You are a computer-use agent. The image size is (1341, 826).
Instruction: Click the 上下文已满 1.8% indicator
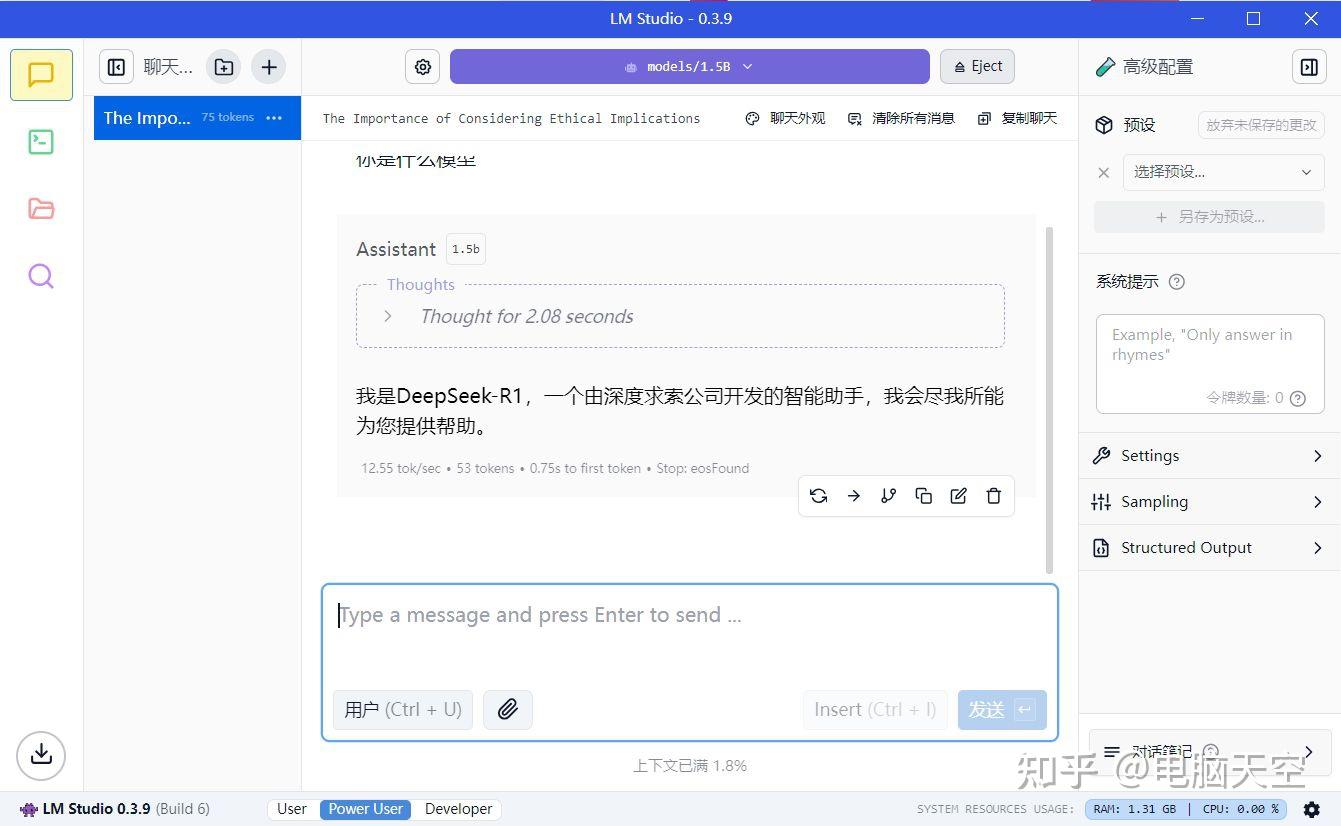pos(690,766)
